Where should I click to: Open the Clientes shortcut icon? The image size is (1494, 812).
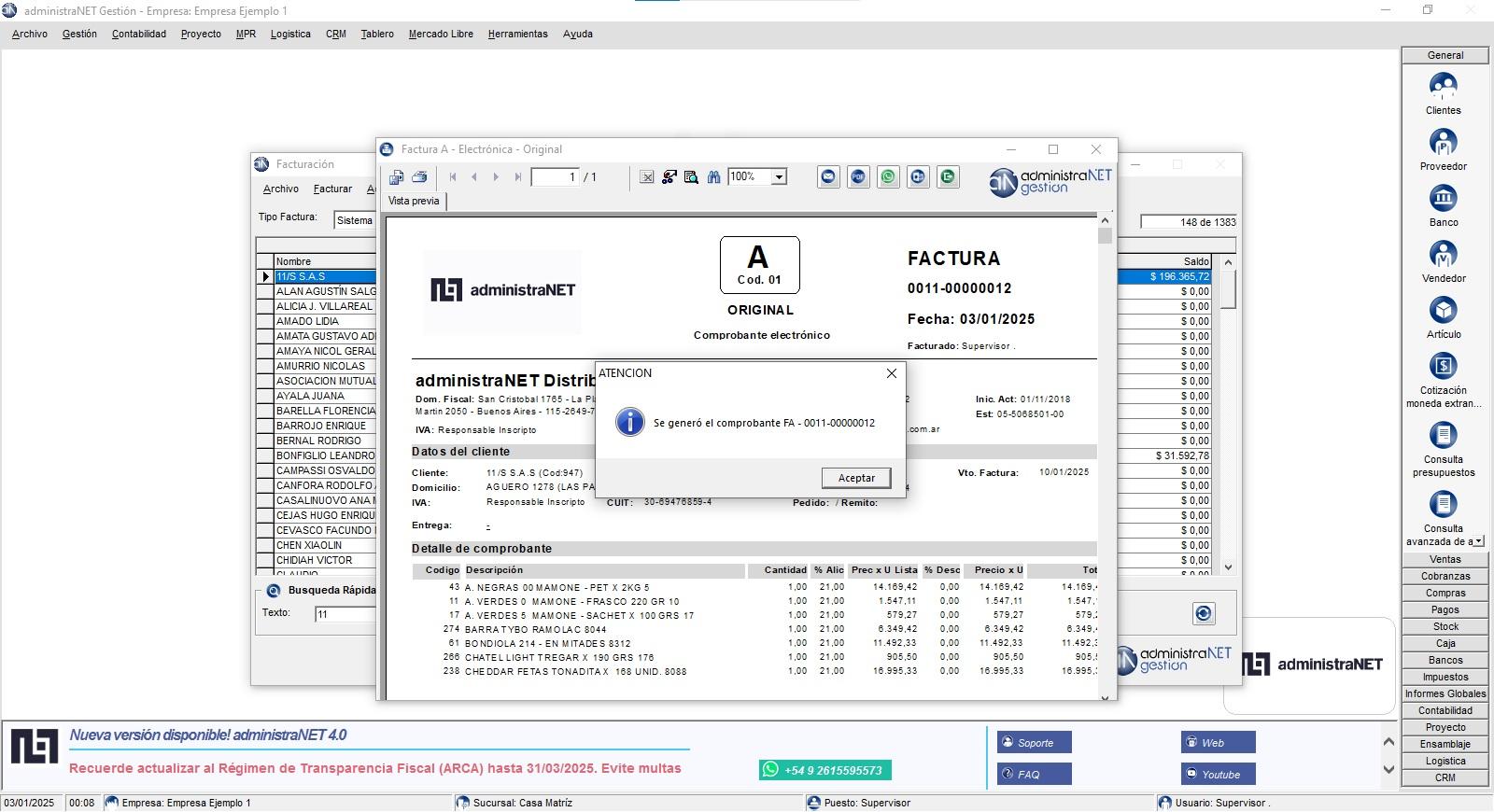pyautogui.click(x=1443, y=87)
